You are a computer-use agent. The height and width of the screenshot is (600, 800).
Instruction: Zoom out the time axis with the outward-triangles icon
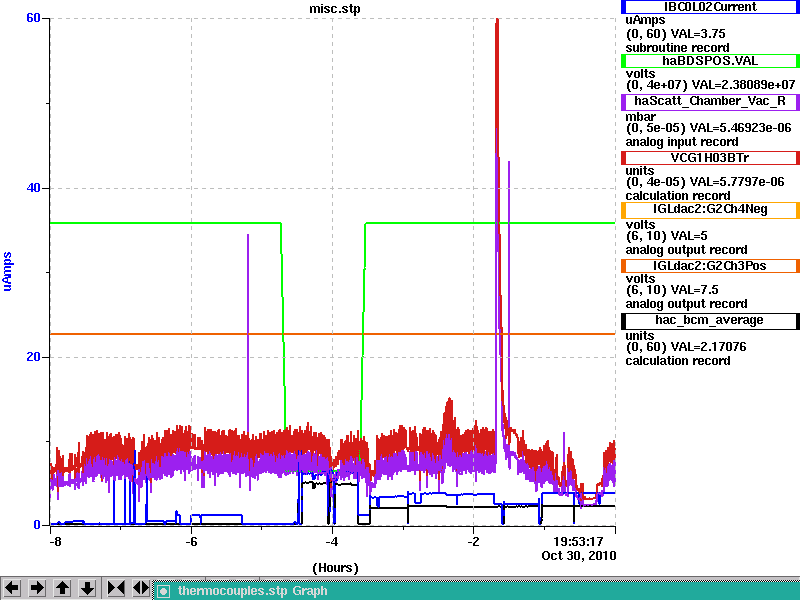click(141, 588)
